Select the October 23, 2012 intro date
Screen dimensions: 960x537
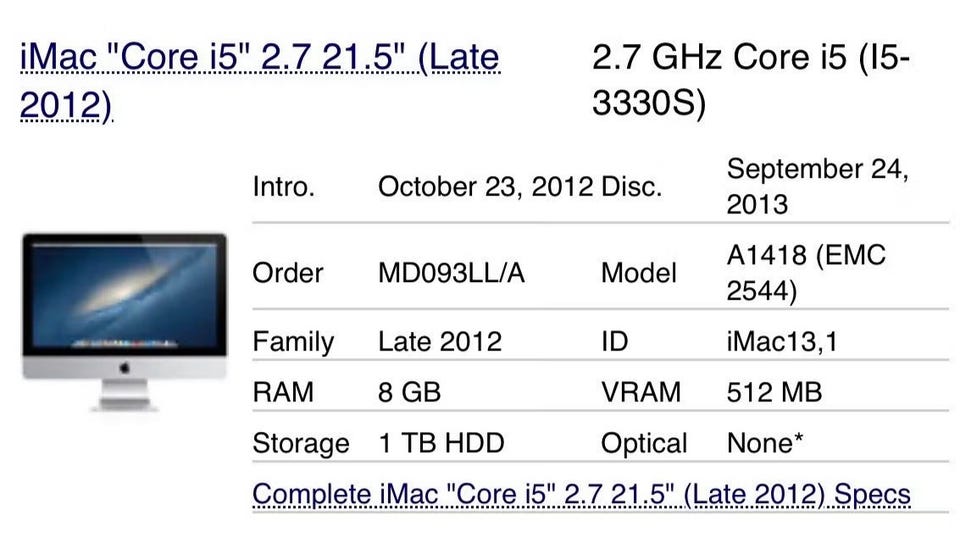tap(484, 187)
